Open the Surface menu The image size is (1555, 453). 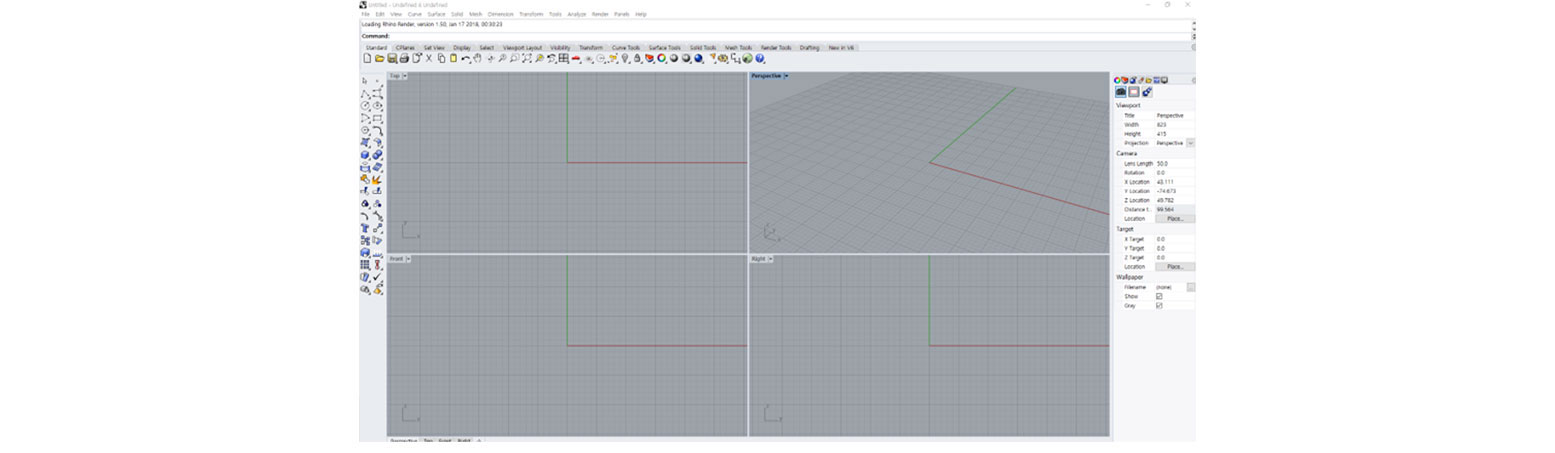click(436, 14)
